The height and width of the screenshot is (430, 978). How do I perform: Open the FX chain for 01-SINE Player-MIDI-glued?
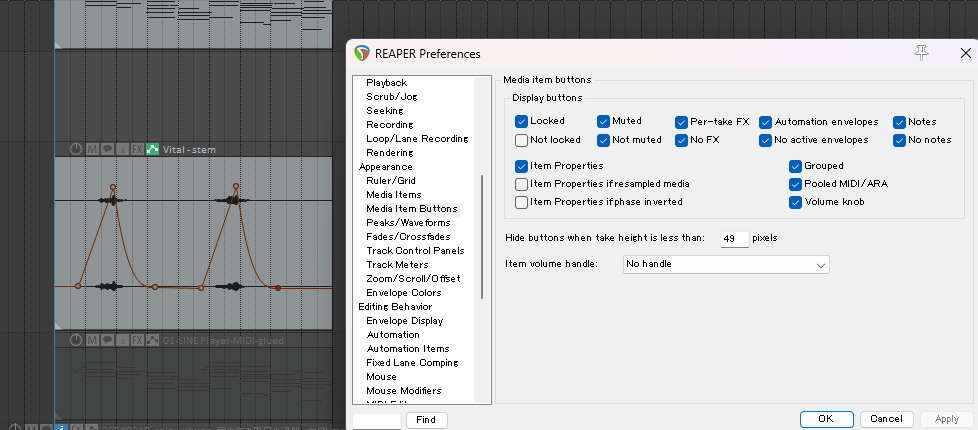[137, 340]
